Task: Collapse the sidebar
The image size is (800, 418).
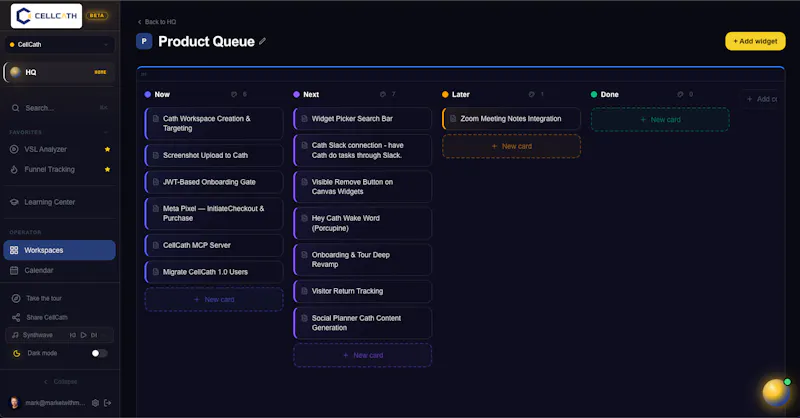Action: pos(60,382)
